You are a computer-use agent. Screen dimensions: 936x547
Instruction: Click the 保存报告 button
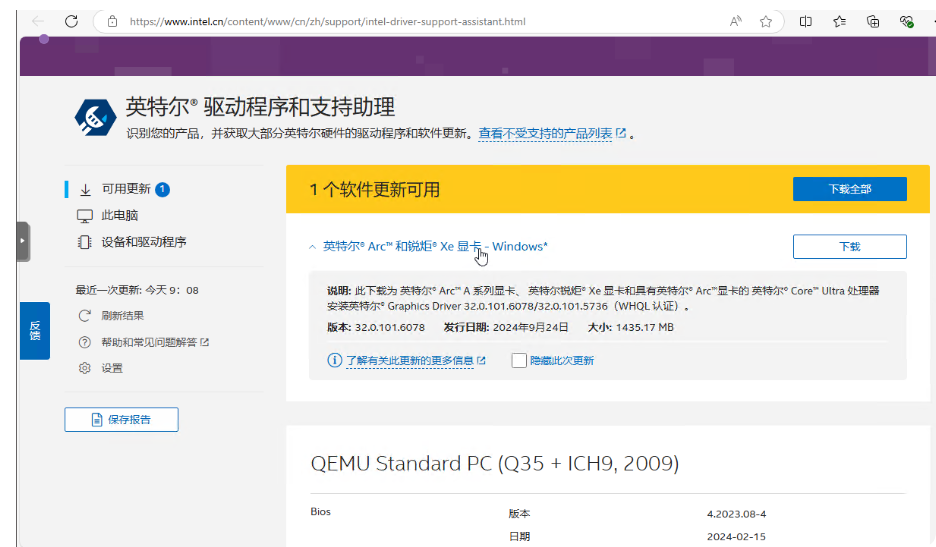point(121,419)
